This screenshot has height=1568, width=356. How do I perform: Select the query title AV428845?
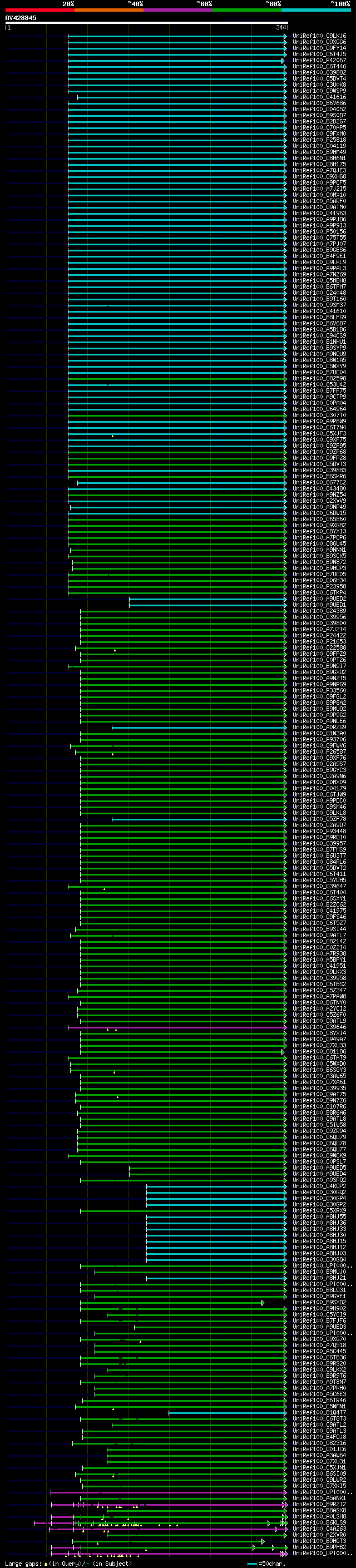click(x=21, y=18)
